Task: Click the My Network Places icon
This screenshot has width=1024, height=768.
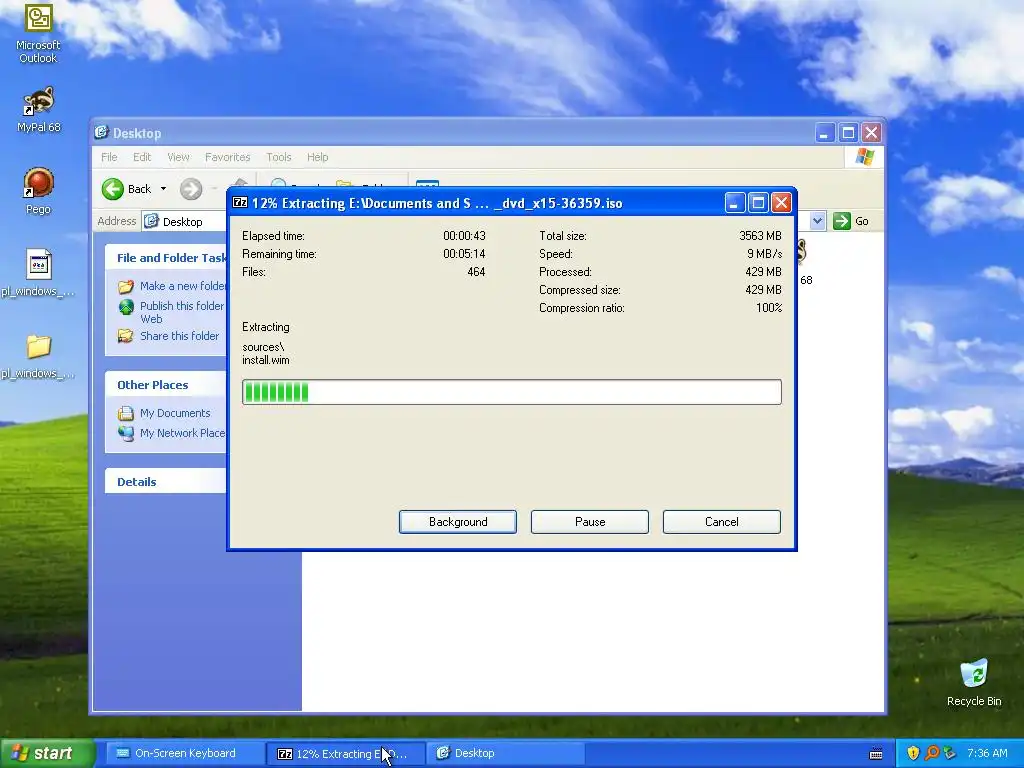Action: coord(125,433)
